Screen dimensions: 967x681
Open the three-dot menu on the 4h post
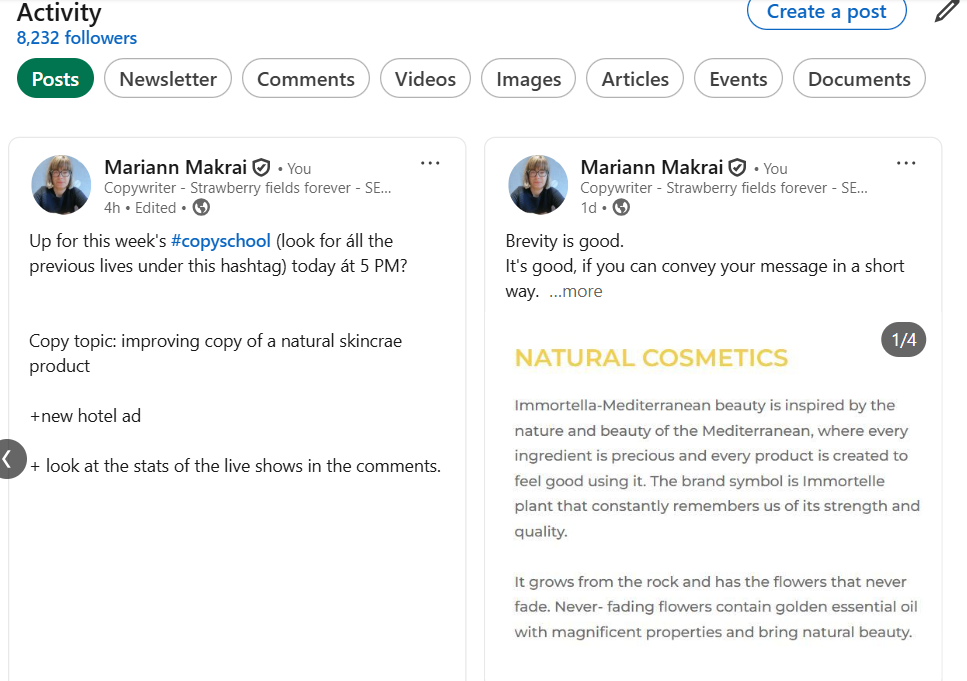click(430, 163)
